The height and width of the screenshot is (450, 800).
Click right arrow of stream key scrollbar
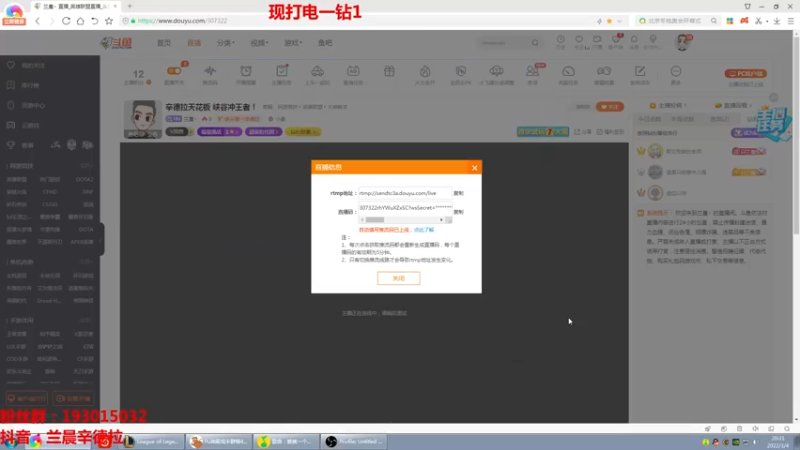pyautogui.click(x=441, y=220)
